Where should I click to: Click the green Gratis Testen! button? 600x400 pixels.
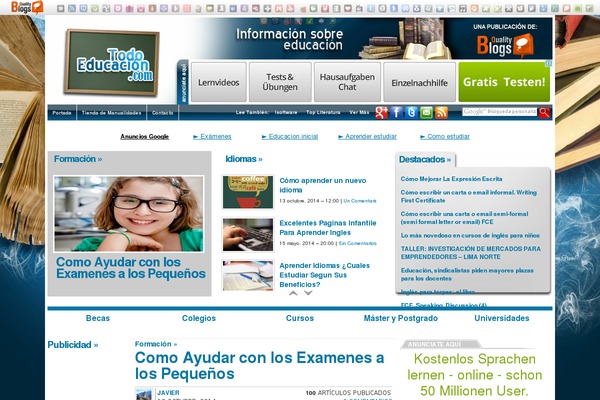coord(504,82)
